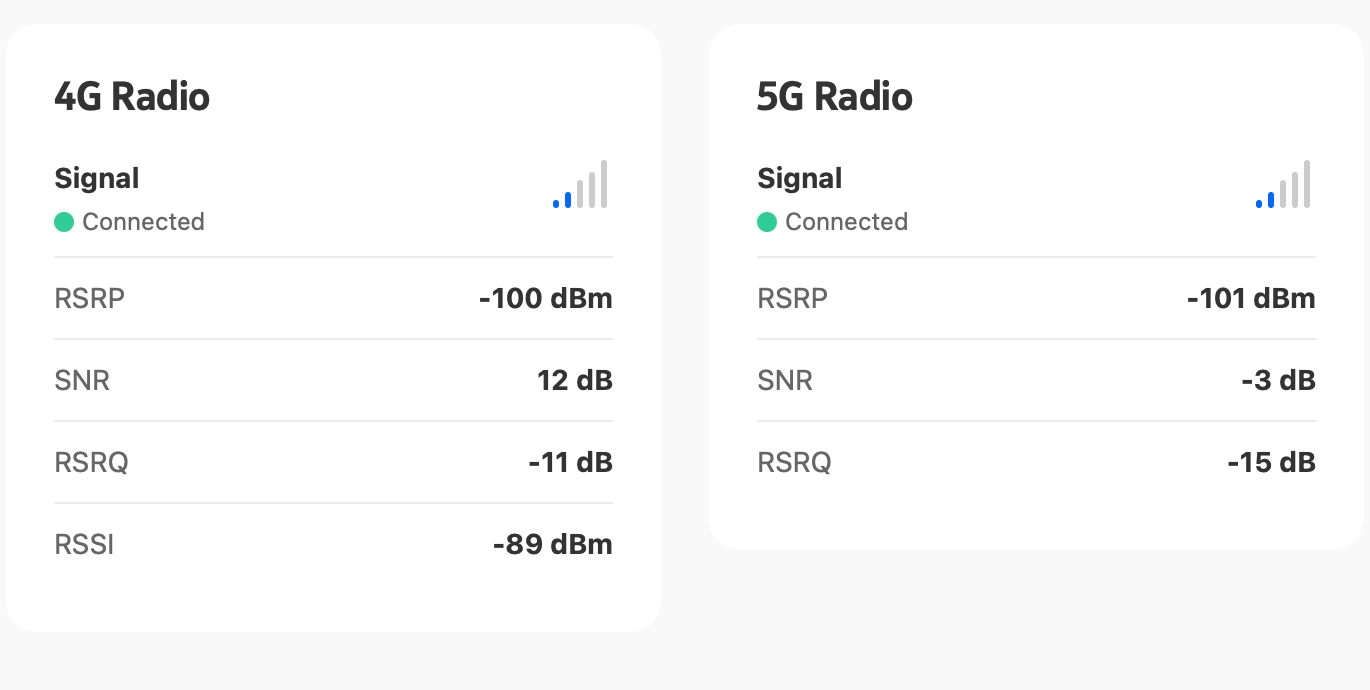Click the RSRQ label in 4G card
Screen dimensions: 1370x690
(x=91, y=462)
